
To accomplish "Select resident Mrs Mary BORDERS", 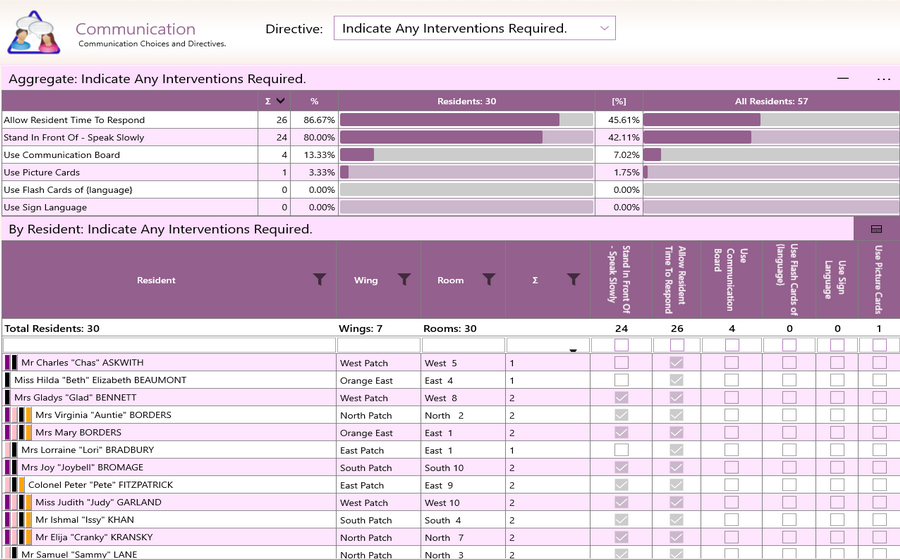I will pos(78,432).
